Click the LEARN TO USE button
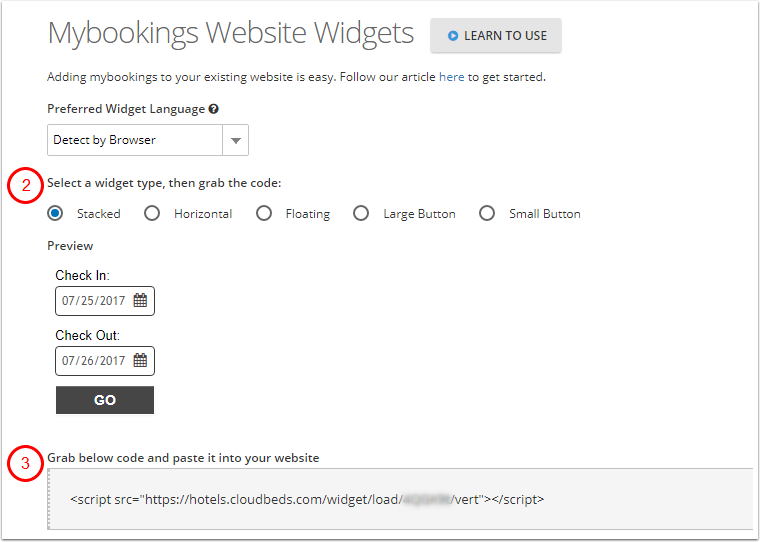The image size is (760, 542). 495,35
